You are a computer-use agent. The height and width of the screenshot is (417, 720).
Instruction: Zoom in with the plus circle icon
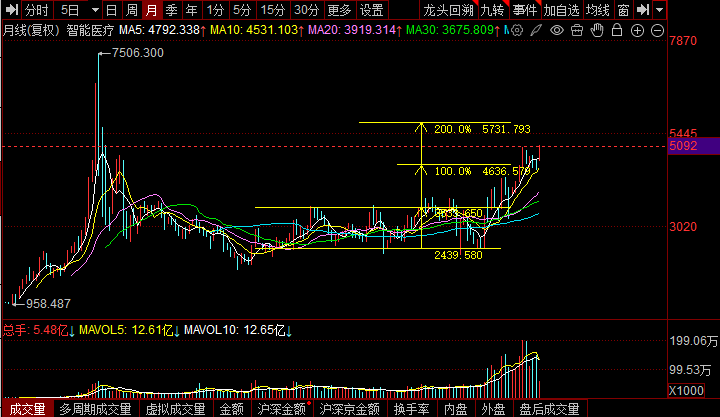(x=637, y=31)
